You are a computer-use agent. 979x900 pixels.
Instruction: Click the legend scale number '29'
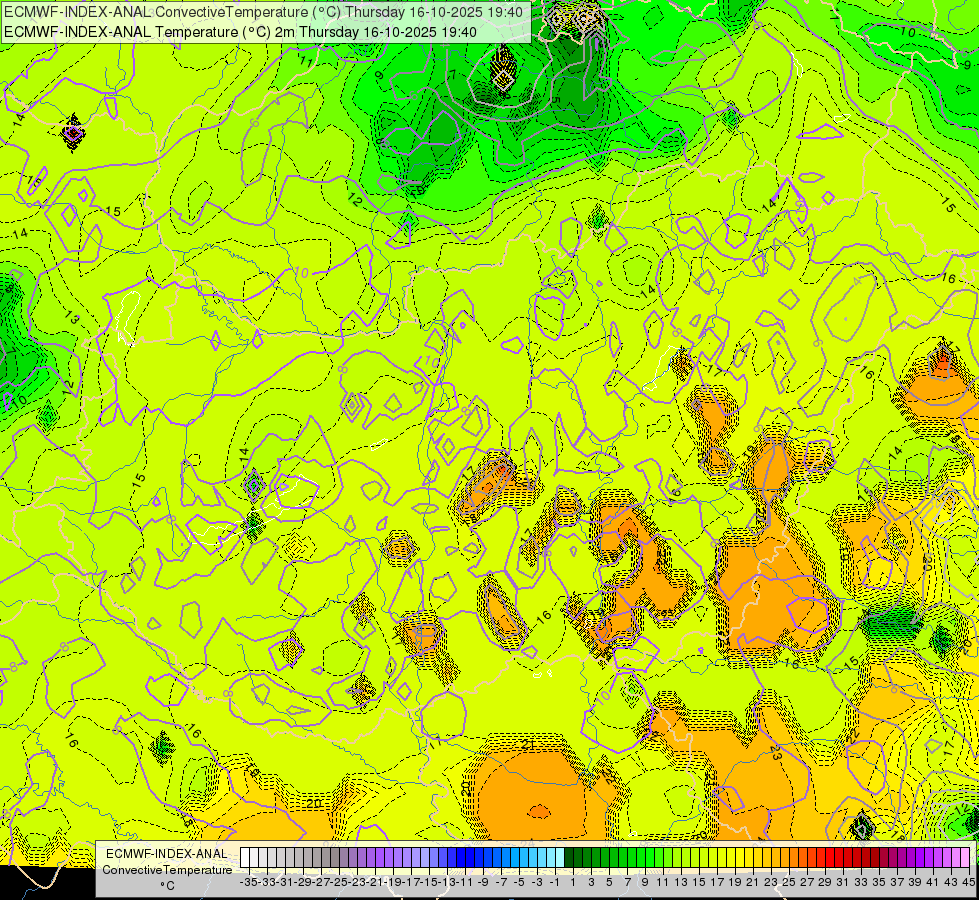[825, 882]
